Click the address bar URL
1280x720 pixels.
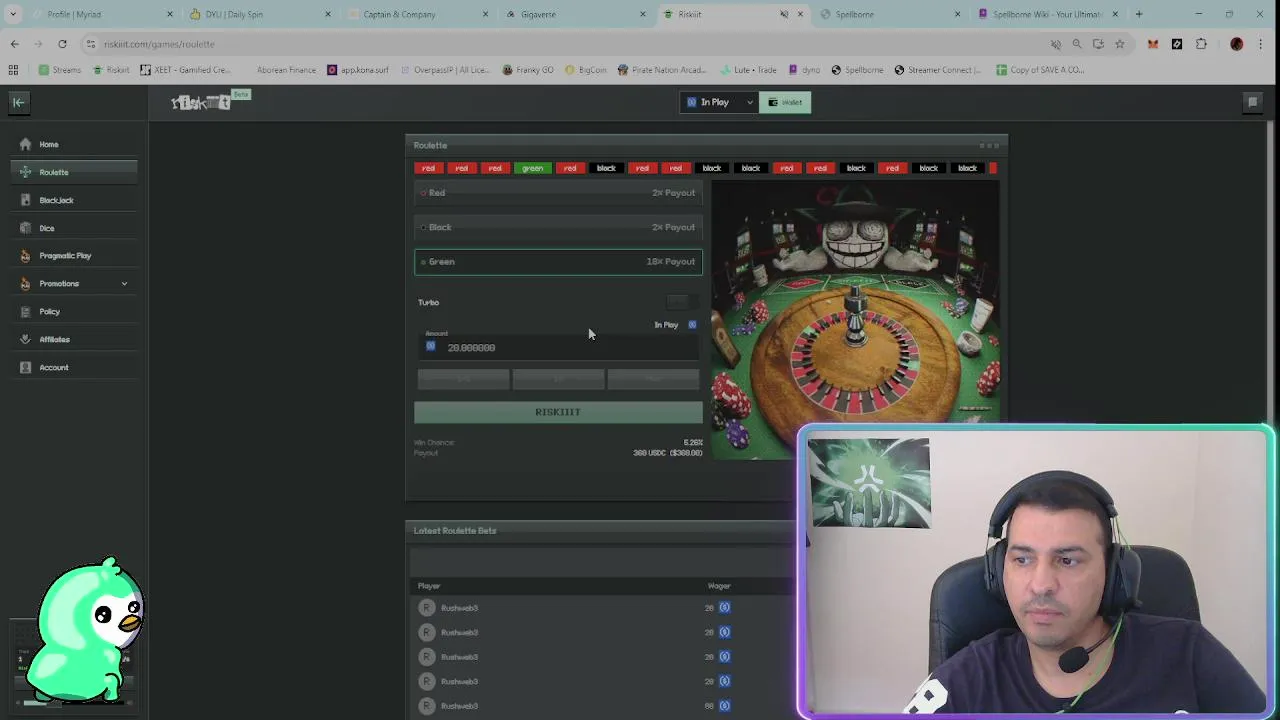tap(159, 44)
